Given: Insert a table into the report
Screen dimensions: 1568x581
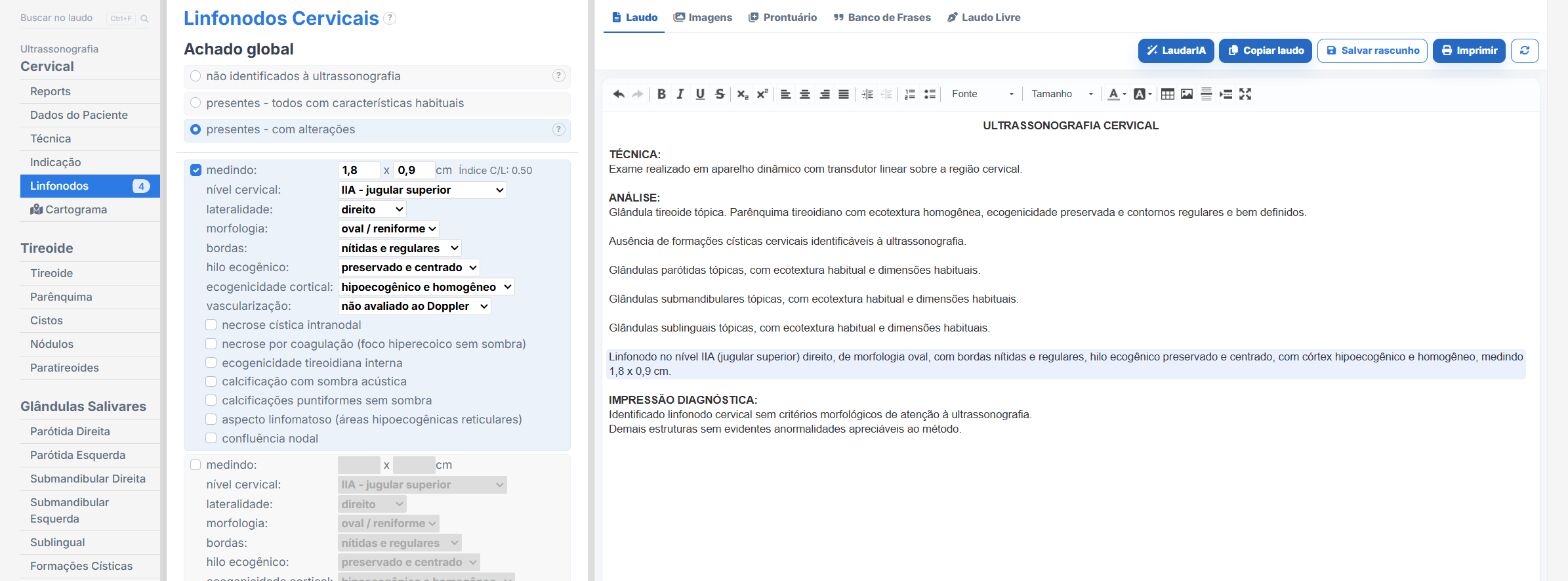Looking at the screenshot, I should (1168, 94).
